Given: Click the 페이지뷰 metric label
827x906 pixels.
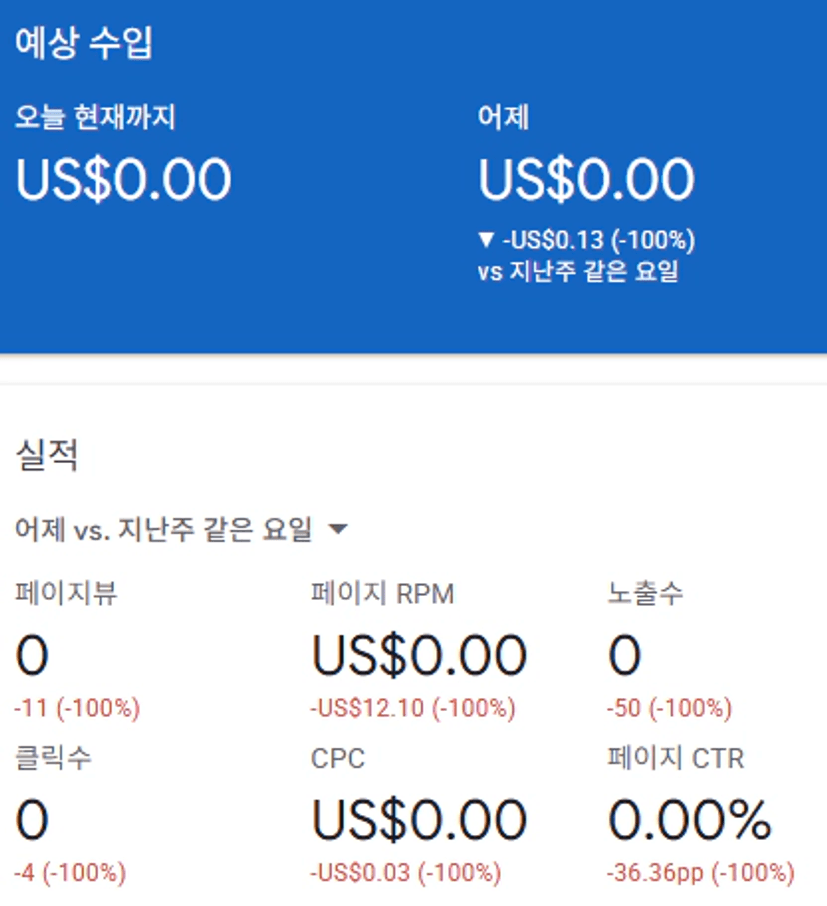Looking at the screenshot, I should 66,593.
